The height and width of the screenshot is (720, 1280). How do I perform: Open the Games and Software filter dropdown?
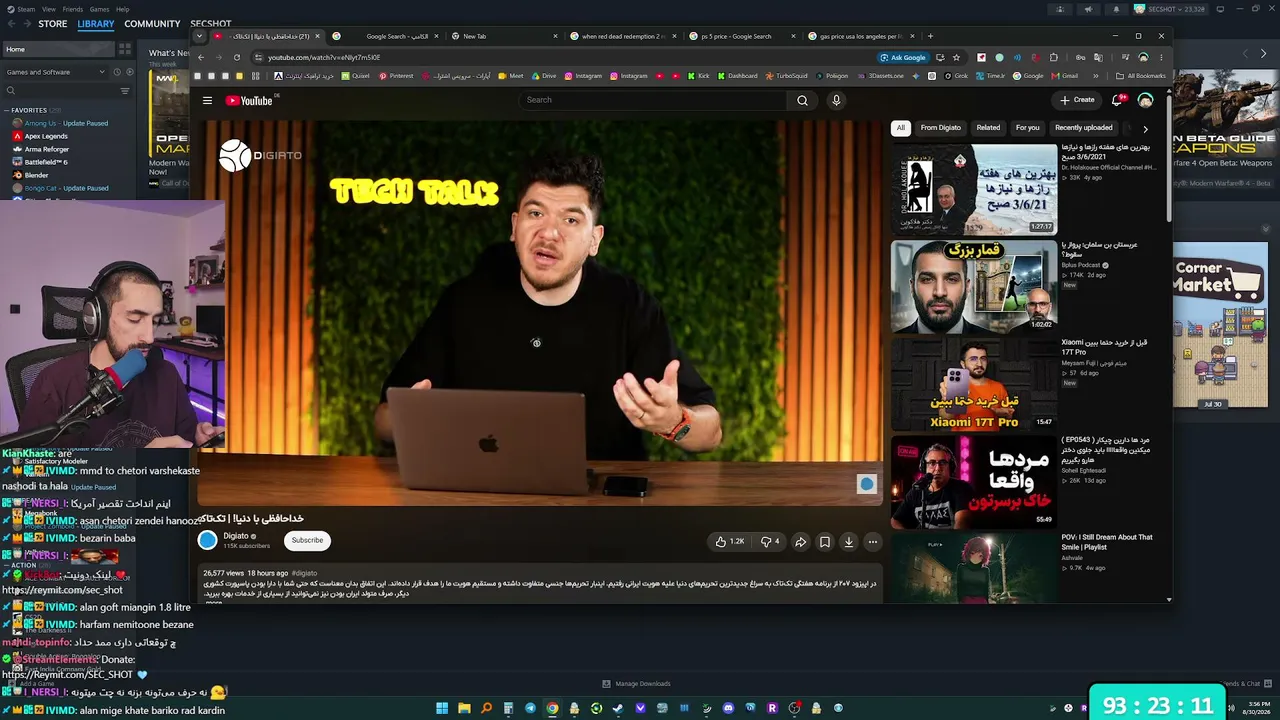(x=55, y=72)
